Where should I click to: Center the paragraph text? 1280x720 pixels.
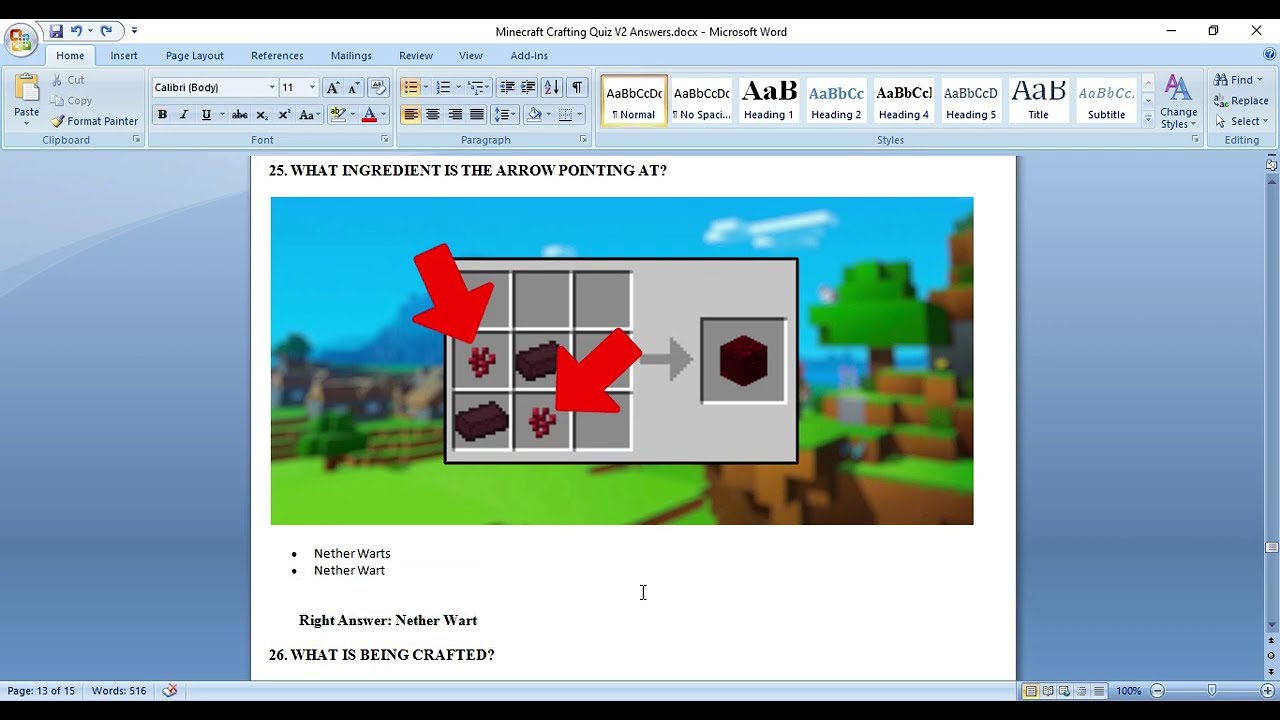coord(432,115)
